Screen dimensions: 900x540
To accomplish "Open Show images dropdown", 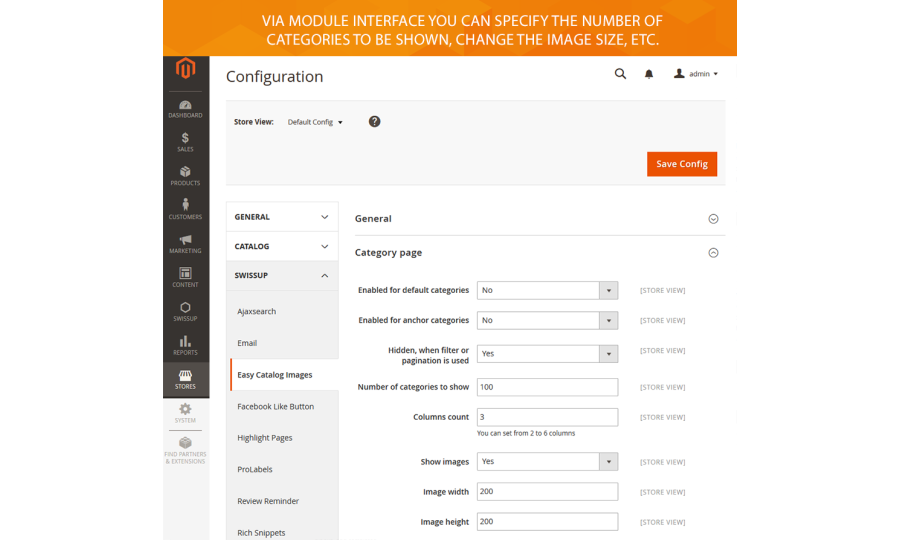I will tap(547, 462).
